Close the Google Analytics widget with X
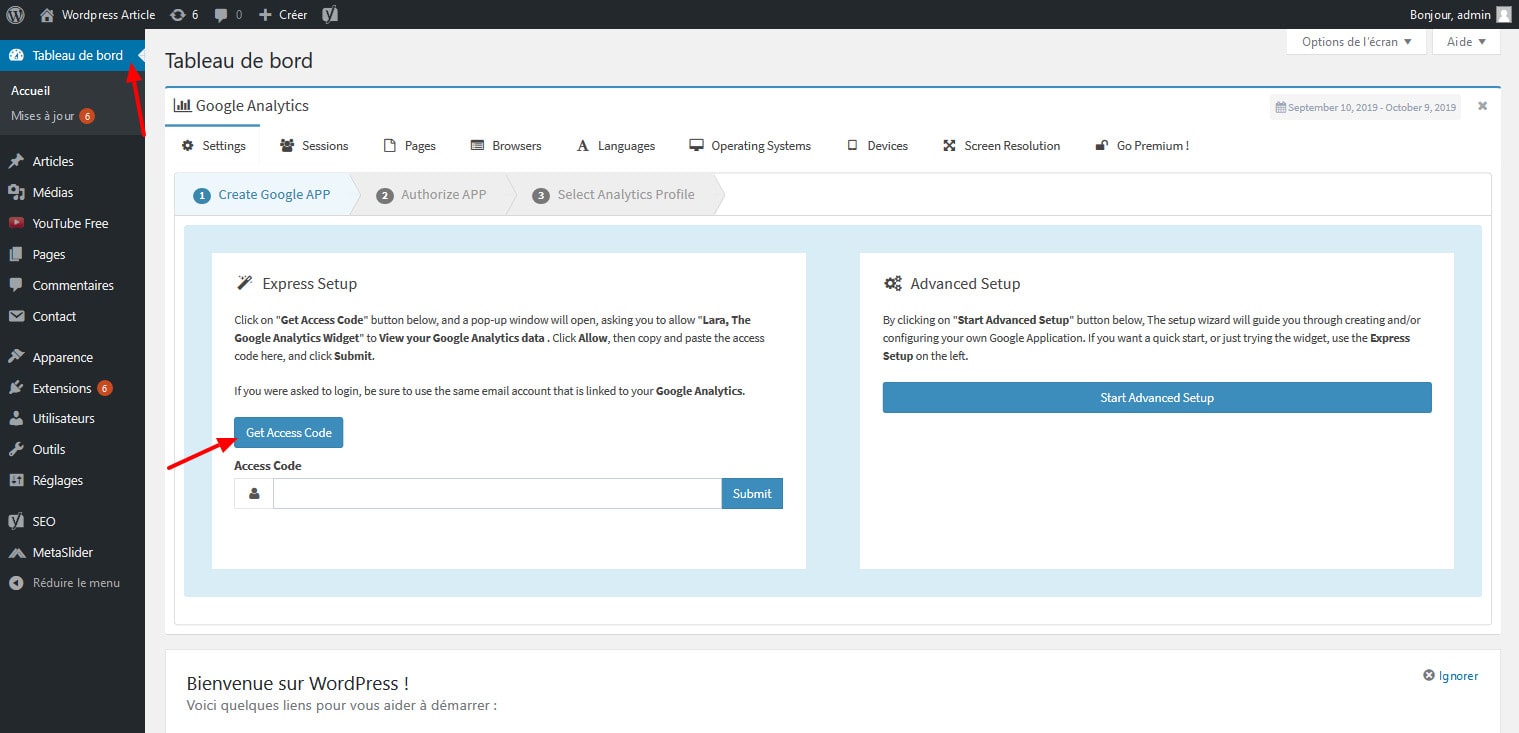This screenshot has height=733, width=1519. 1482,105
